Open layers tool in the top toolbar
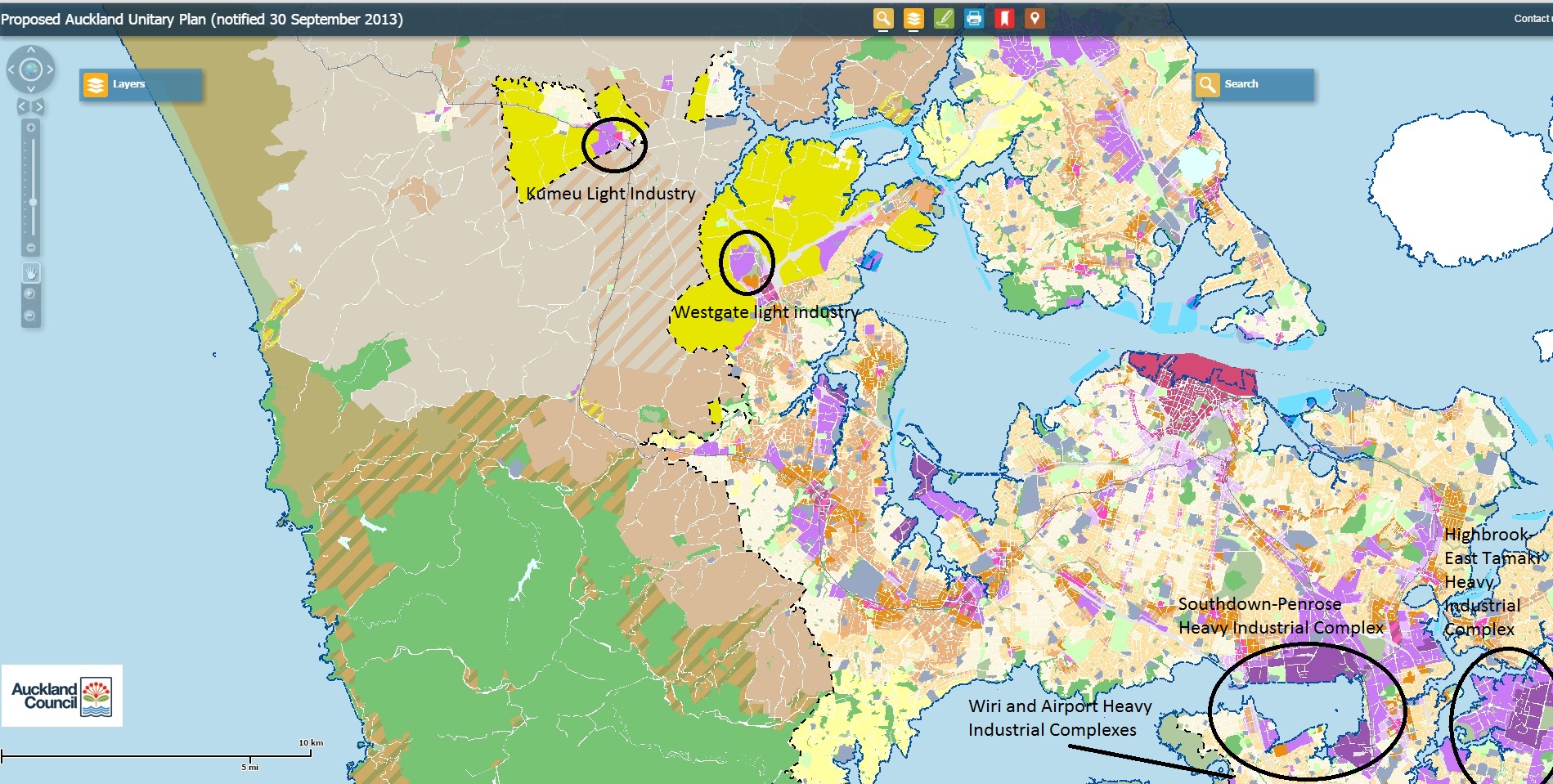Image resolution: width=1553 pixels, height=784 pixels. (913, 18)
